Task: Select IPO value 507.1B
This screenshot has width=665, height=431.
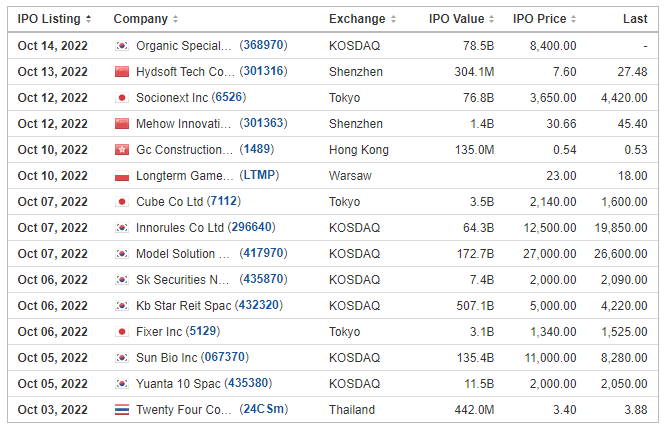Action: (x=475, y=305)
